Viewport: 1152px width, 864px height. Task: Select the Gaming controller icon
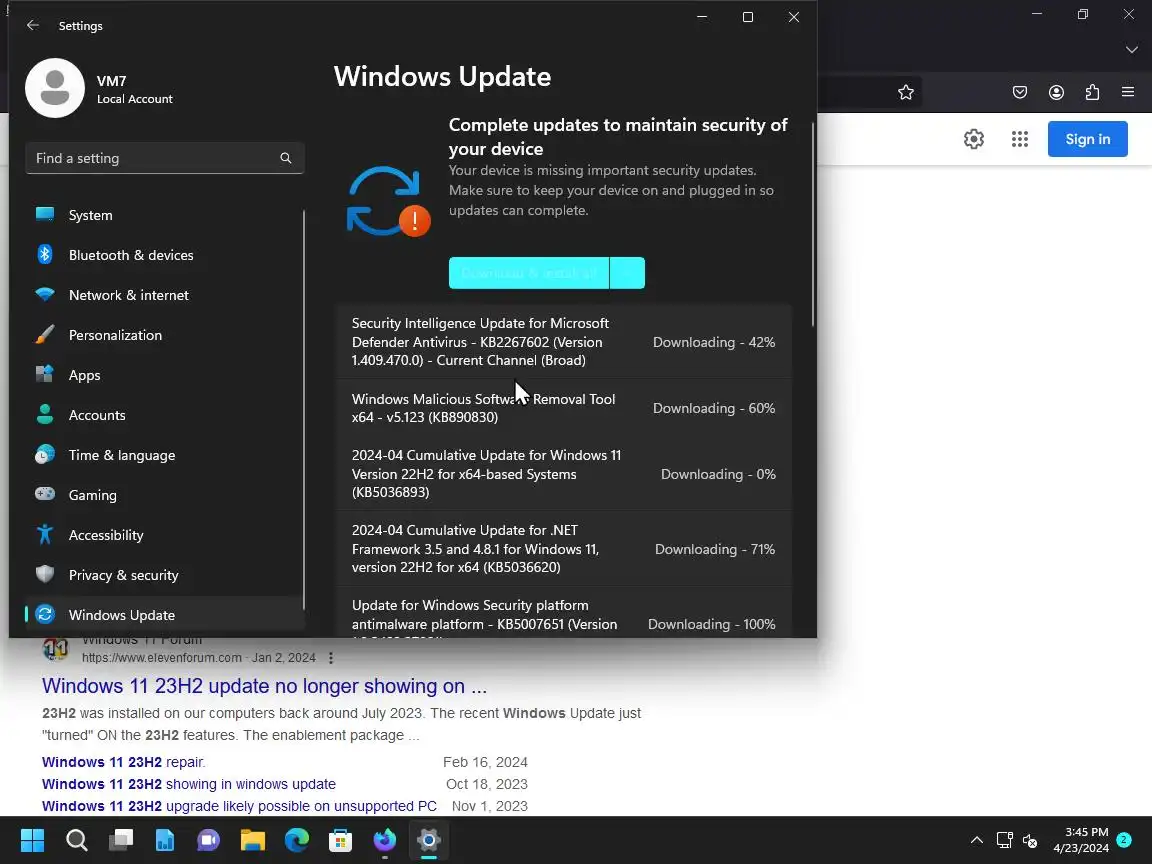tap(45, 494)
